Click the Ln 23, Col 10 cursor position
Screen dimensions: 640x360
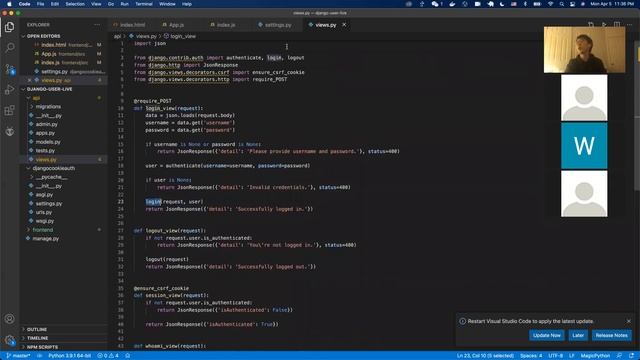click(485, 356)
